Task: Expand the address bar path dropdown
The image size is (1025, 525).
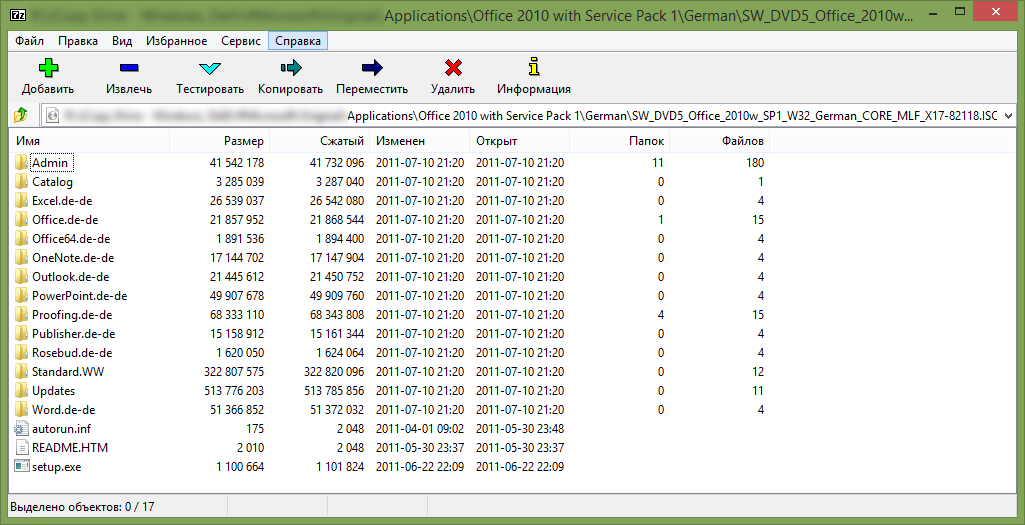Action: click(1007, 115)
